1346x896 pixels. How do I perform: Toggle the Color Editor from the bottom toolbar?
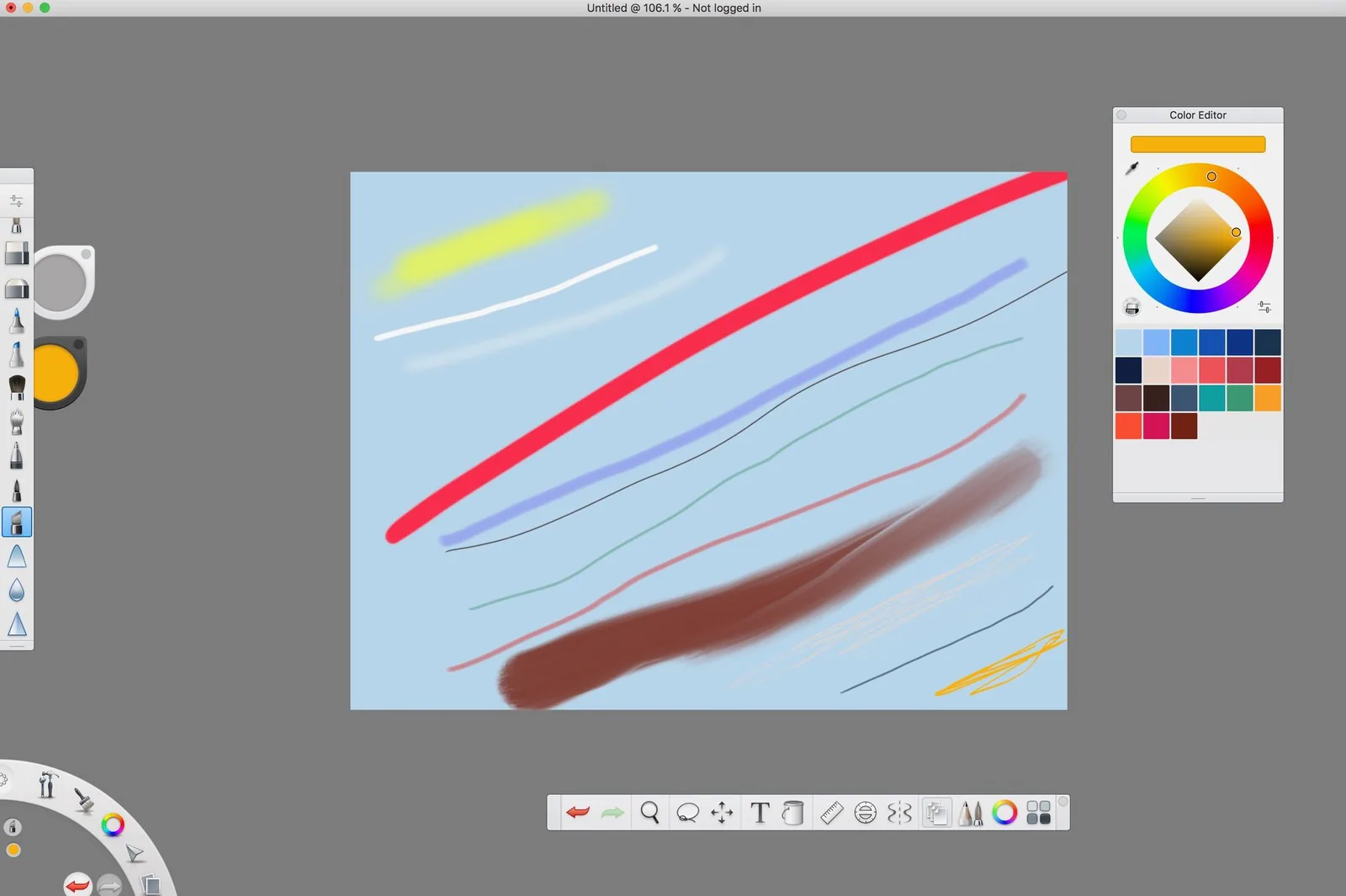click(x=1004, y=813)
